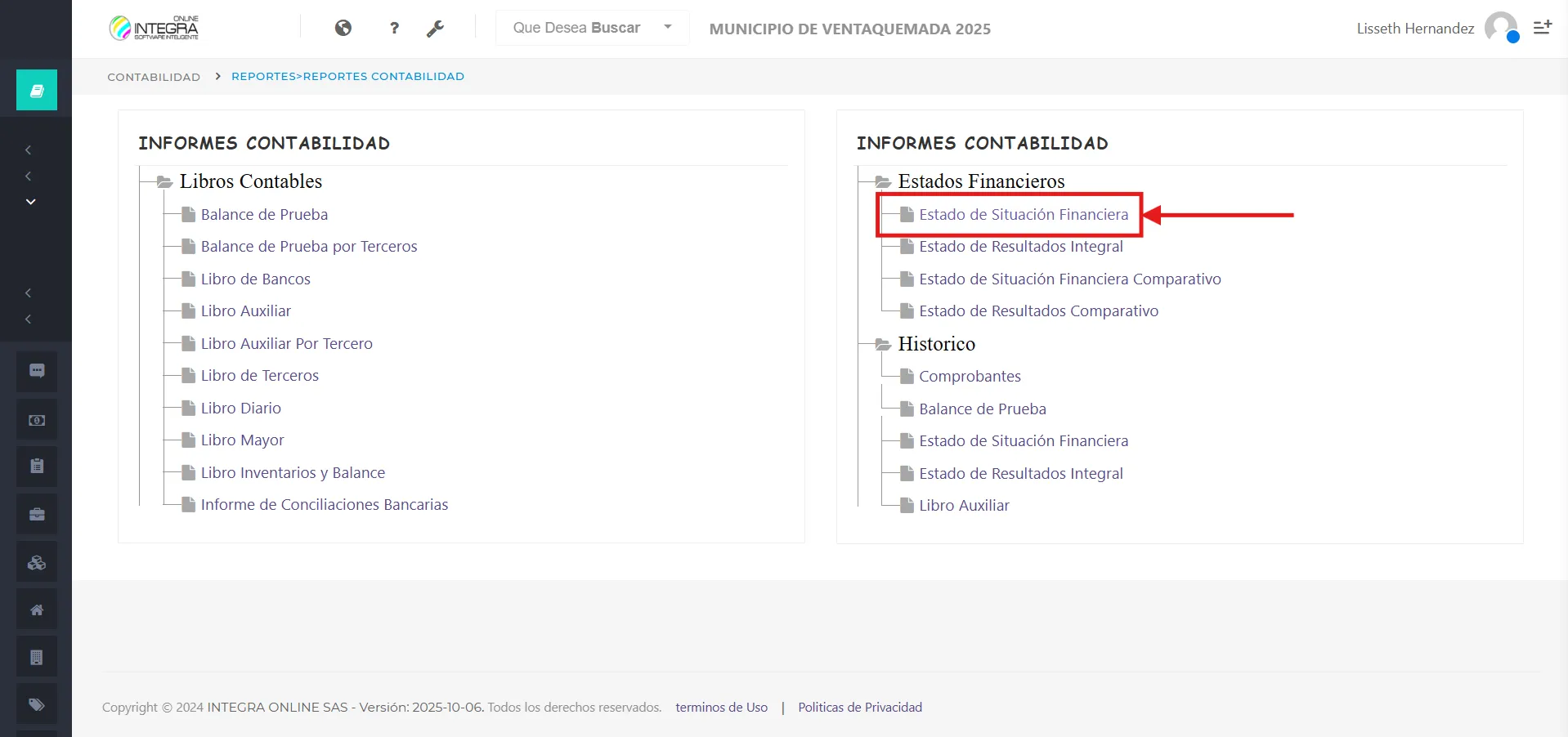Click the briefcase icon in sidebar
Image resolution: width=1568 pixels, height=737 pixels.
37,515
